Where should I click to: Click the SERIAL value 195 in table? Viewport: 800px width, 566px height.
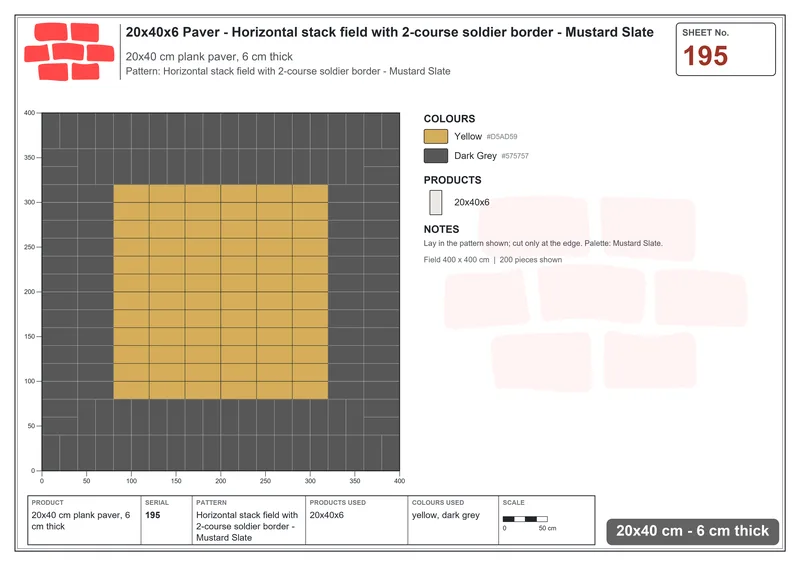click(153, 515)
